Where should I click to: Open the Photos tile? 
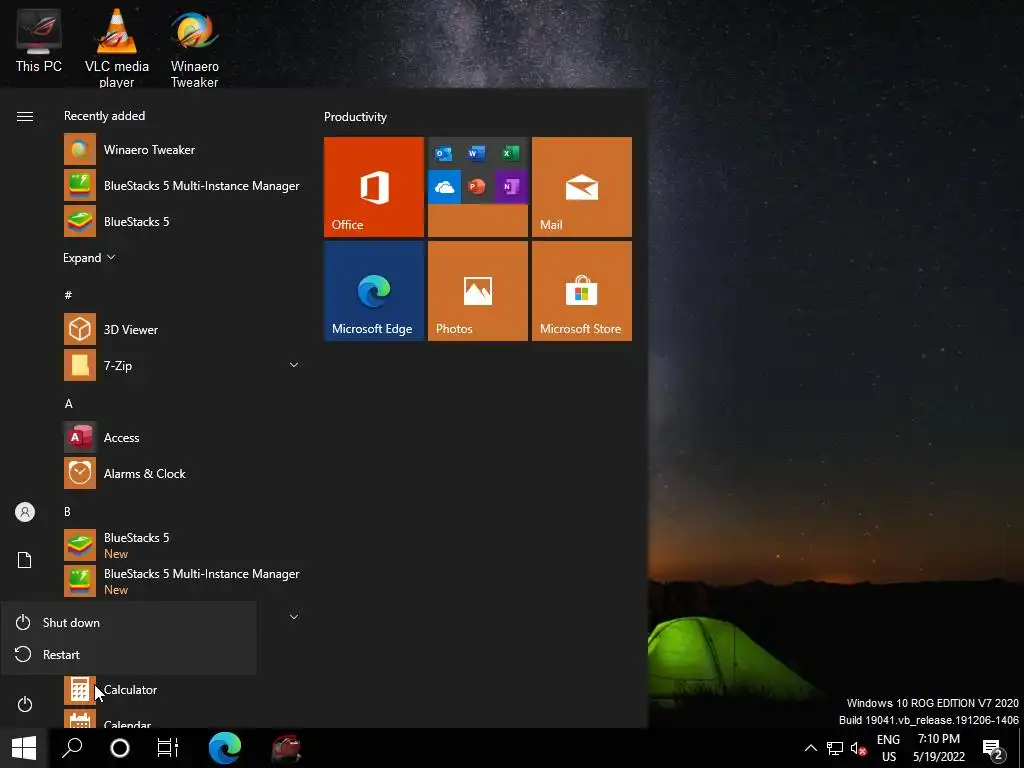pos(477,291)
